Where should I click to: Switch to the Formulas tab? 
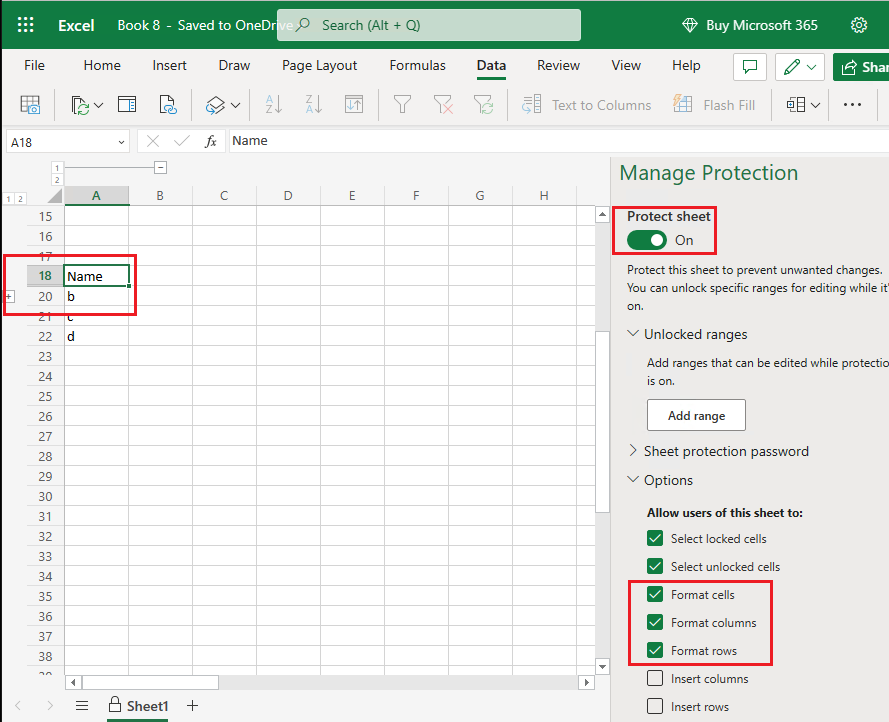tap(417, 66)
